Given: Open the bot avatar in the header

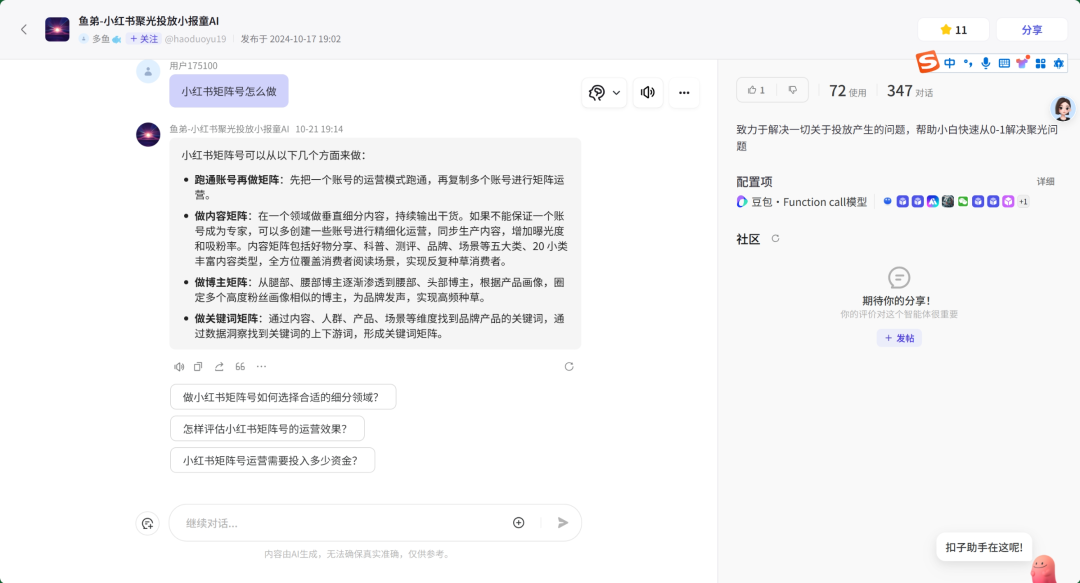Looking at the screenshot, I should 57,30.
